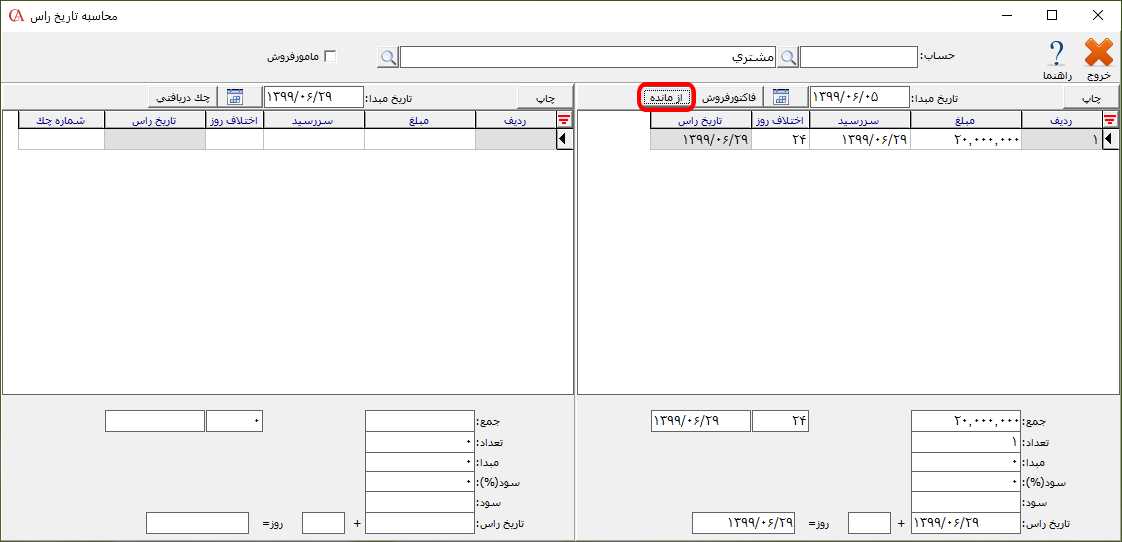Click search magnifier next to account code field

(789, 58)
